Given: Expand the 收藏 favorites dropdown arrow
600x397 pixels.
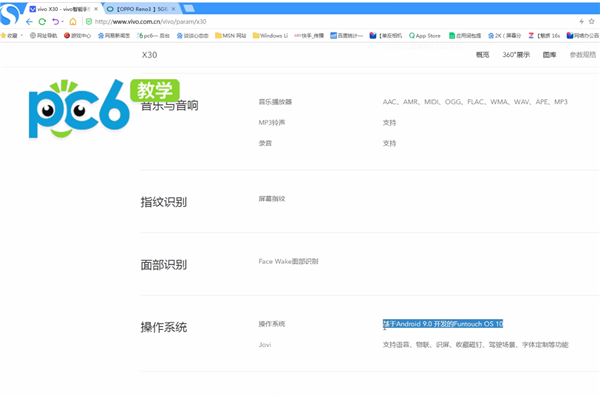Looking at the screenshot, I should click(x=22, y=36).
